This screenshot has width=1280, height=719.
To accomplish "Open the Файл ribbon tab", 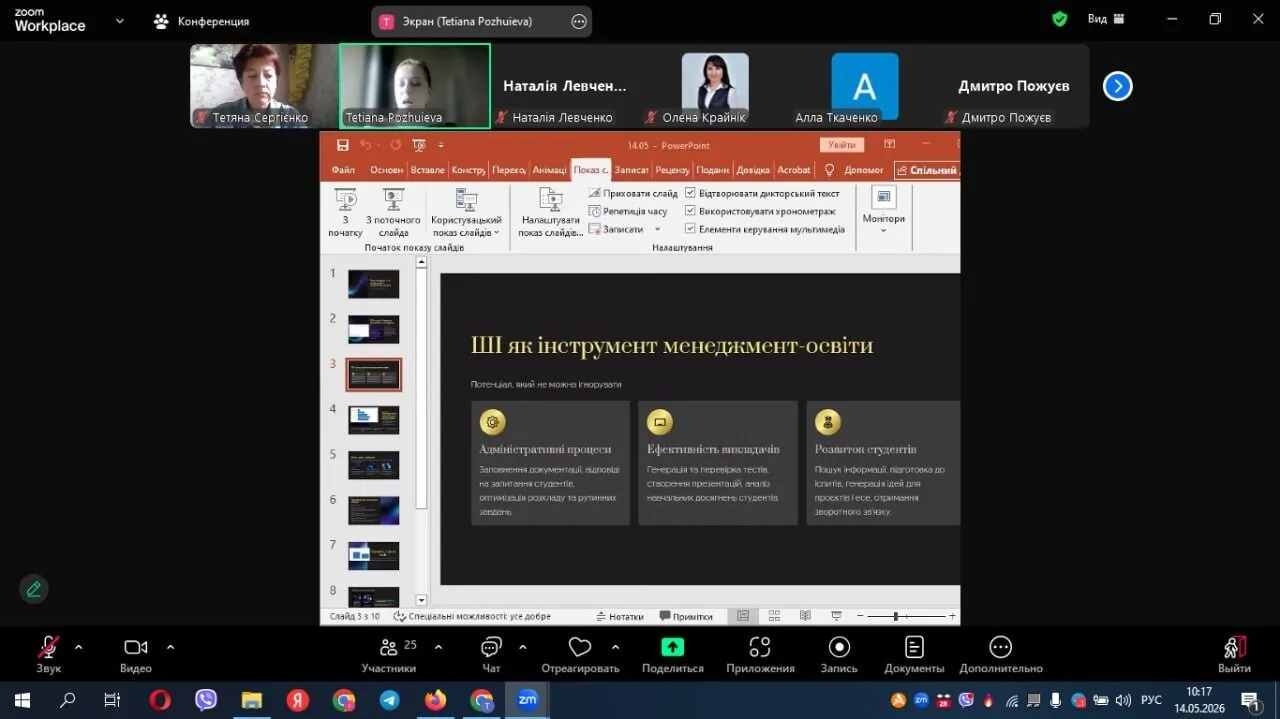I will tap(343, 170).
